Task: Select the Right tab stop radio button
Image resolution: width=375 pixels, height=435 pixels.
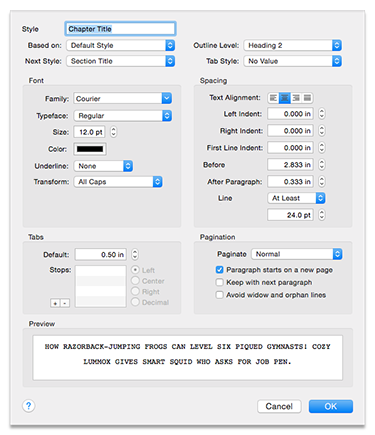Action: (x=135, y=291)
